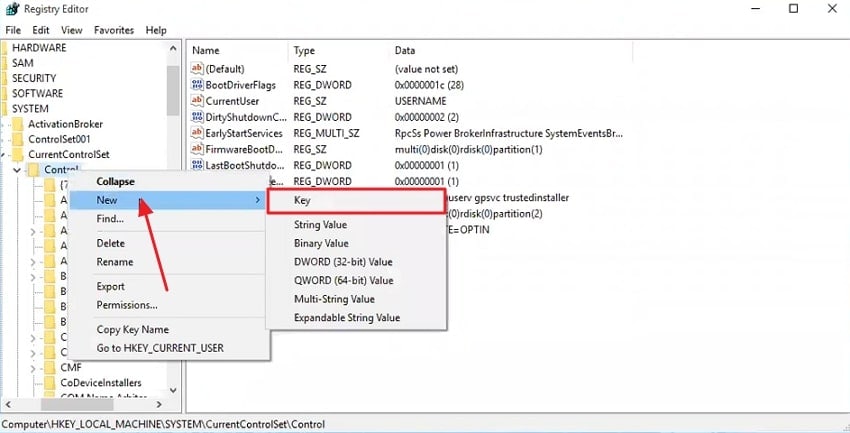Select the ActivationBroker key

click(x=66, y=124)
